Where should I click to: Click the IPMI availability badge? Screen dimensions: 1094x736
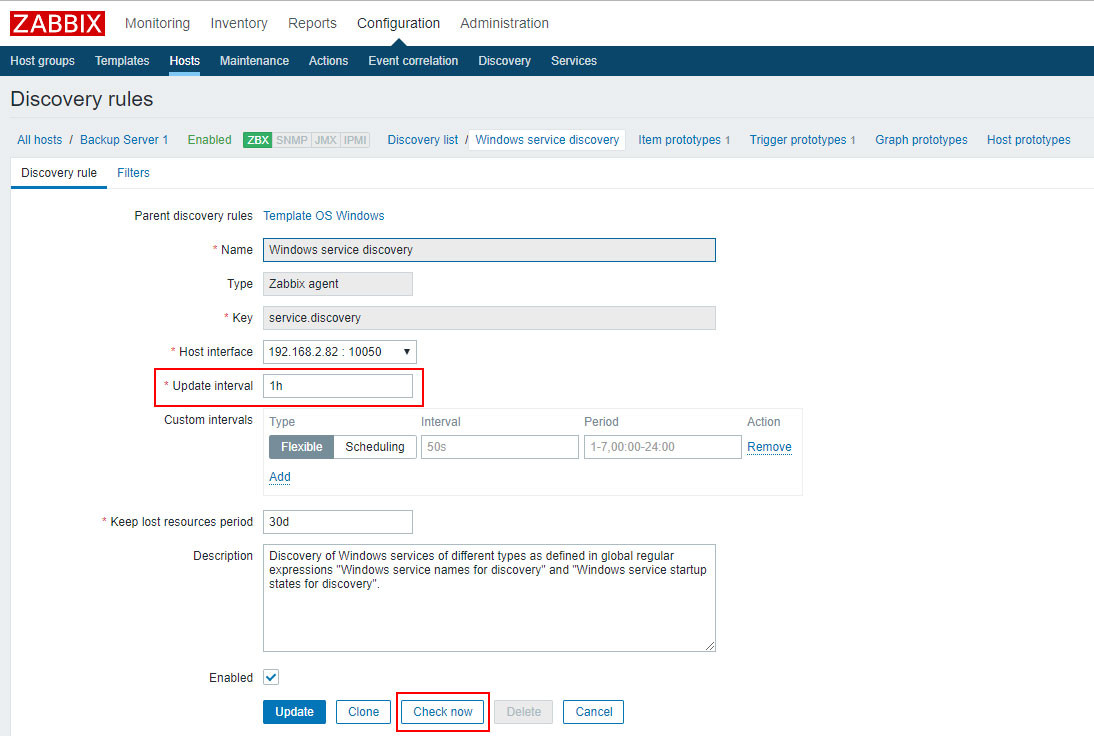tap(354, 140)
